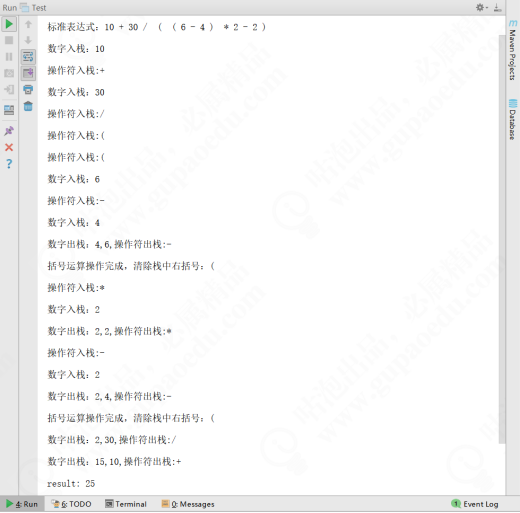Click the '数字出栈: 2,2' output line
Screen dimensions: 520x513
coord(109,331)
